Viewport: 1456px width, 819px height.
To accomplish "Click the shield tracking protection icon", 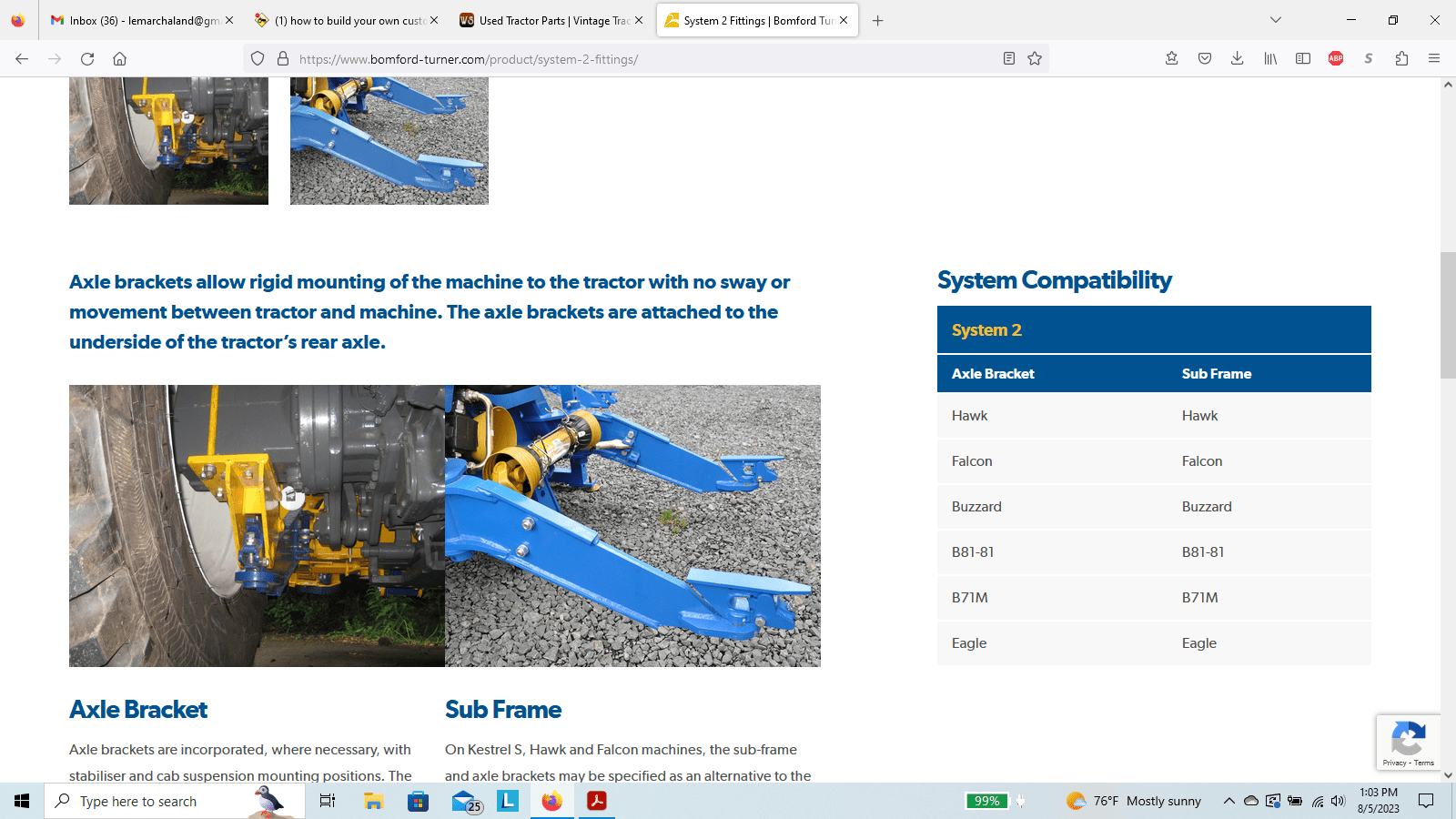I will pos(258,58).
